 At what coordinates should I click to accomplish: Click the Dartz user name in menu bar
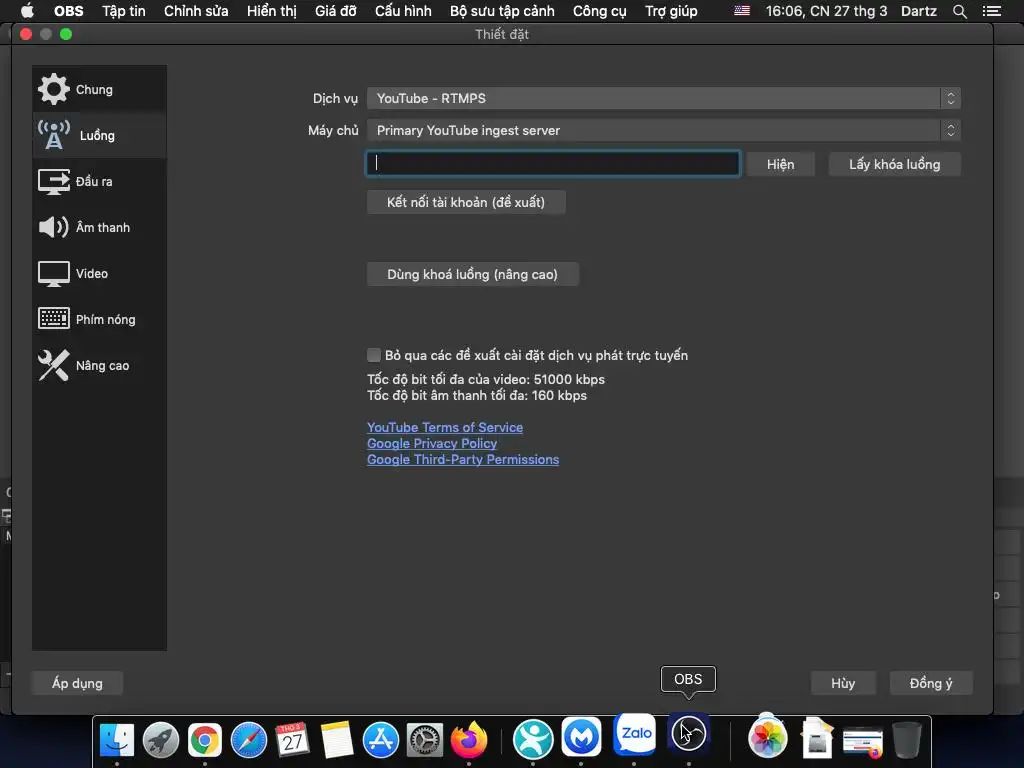[918, 11]
